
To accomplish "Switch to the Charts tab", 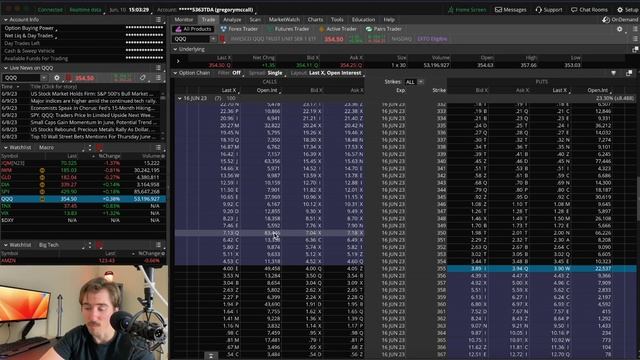I will [x=315, y=20].
